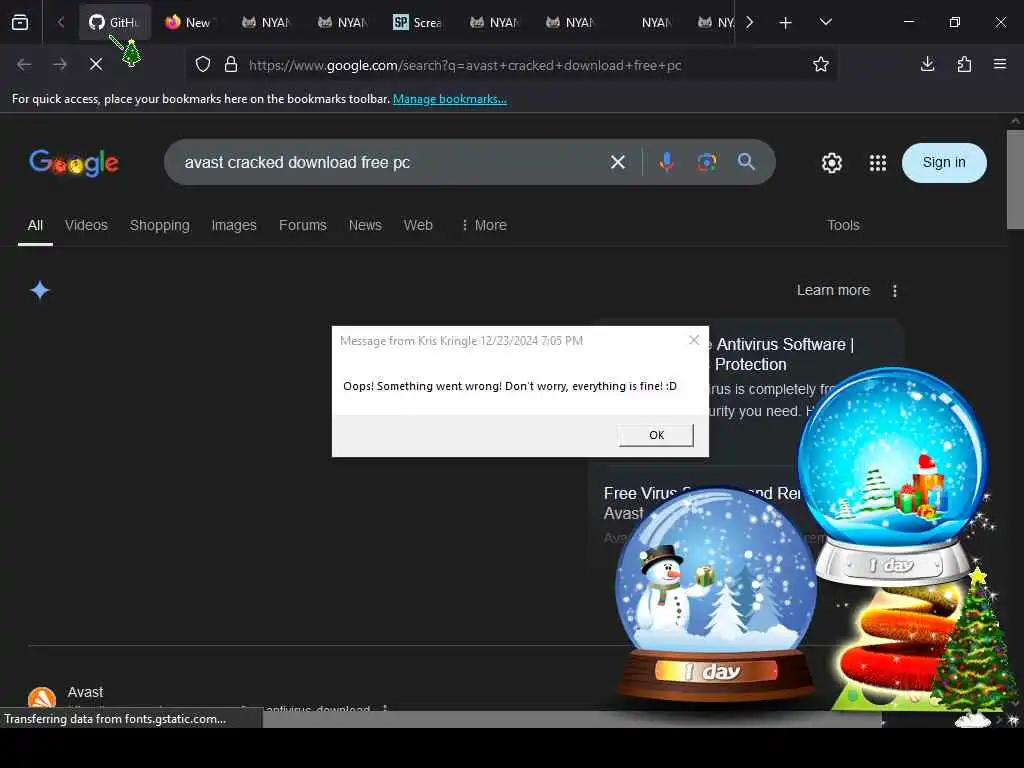
Task: Switch to the GitHub tab
Action: pyautogui.click(x=115, y=22)
